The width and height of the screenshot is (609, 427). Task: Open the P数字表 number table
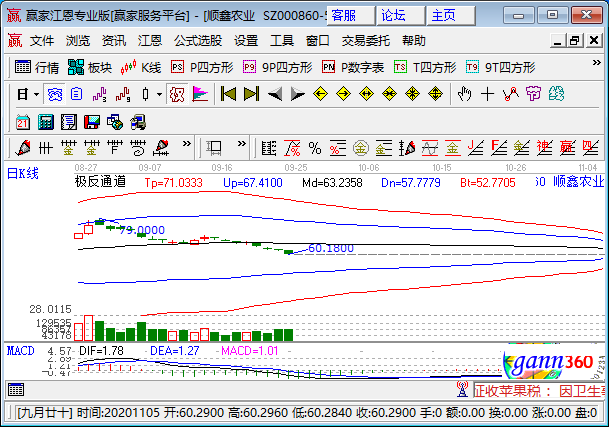[353, 68]
